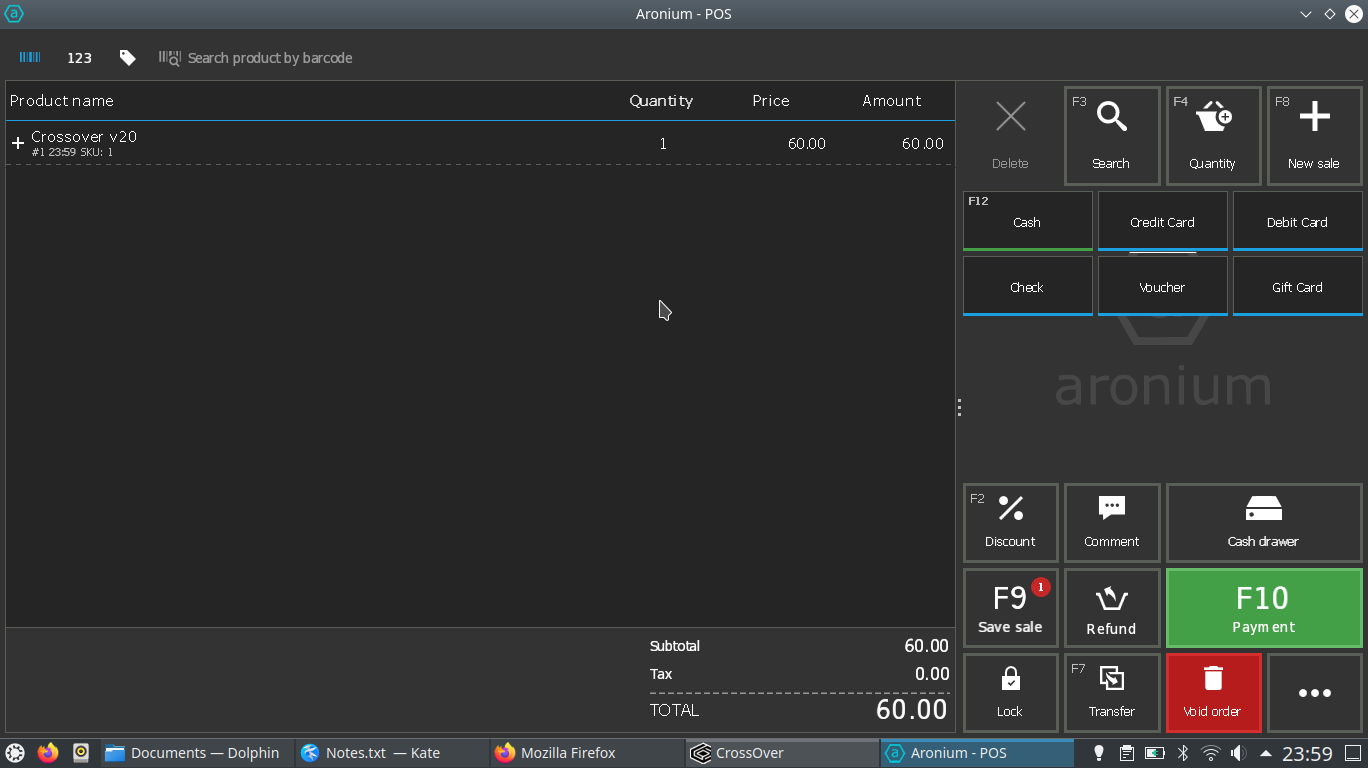Start a Refund with the return basket icon
This screenshot has width=1368, height=768.
point(1112,607)
